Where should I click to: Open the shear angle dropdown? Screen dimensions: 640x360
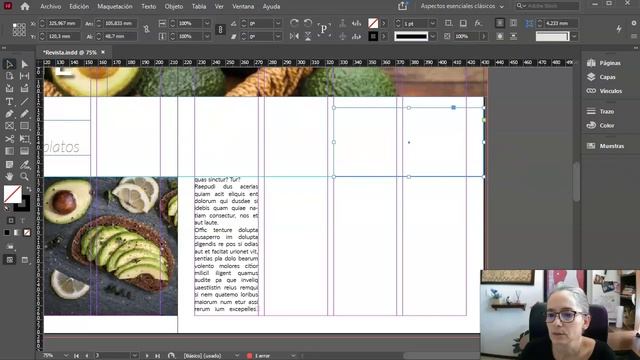(x=278, y=36)
